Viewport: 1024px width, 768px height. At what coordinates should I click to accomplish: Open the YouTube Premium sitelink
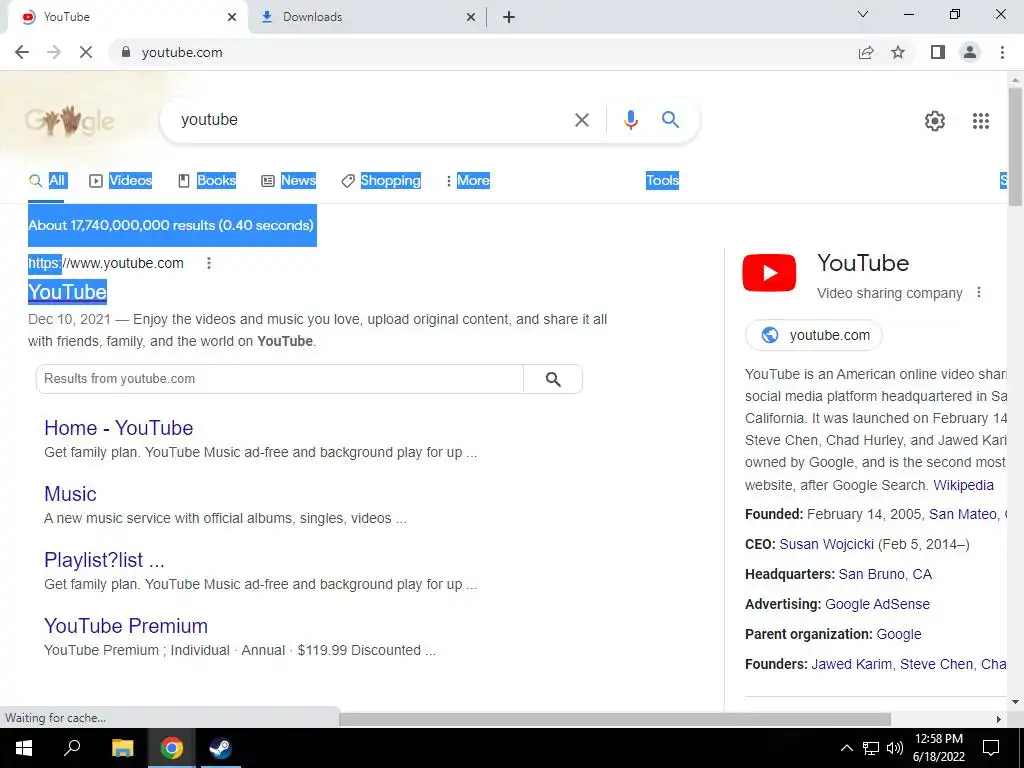pos(126,626)
